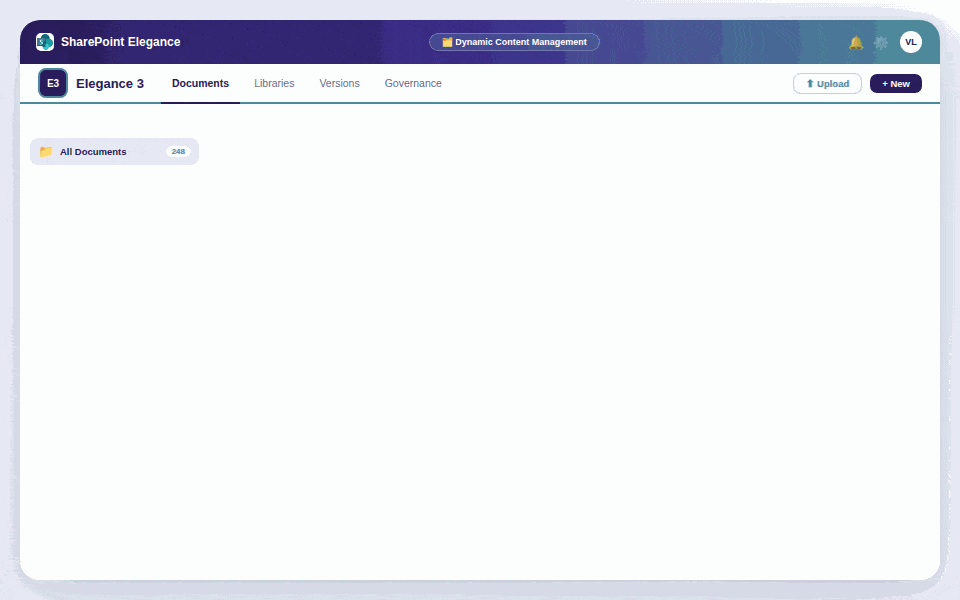This screenshot has width=960, height=600.
Task: Click the folder icon beside All Documents
Action: 46,151
